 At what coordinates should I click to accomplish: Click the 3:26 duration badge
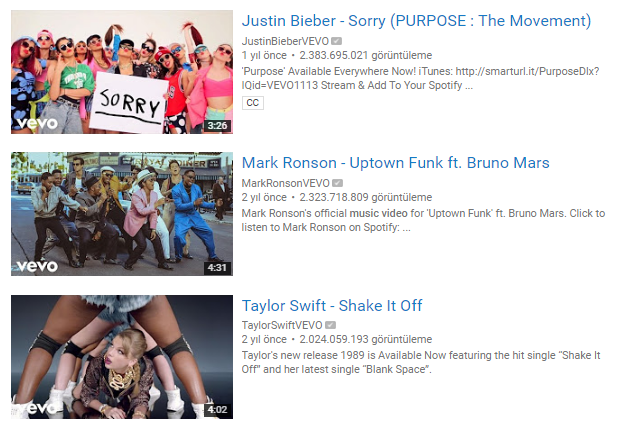coord(217,126)
